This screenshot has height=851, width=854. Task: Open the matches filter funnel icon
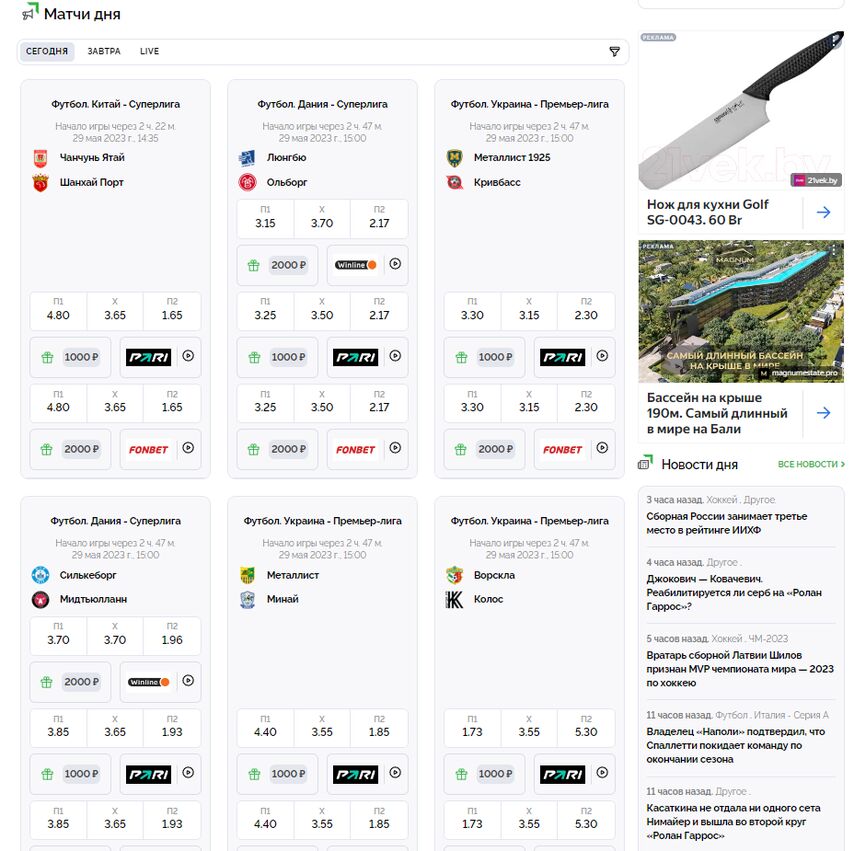click(x=614, y=51)
